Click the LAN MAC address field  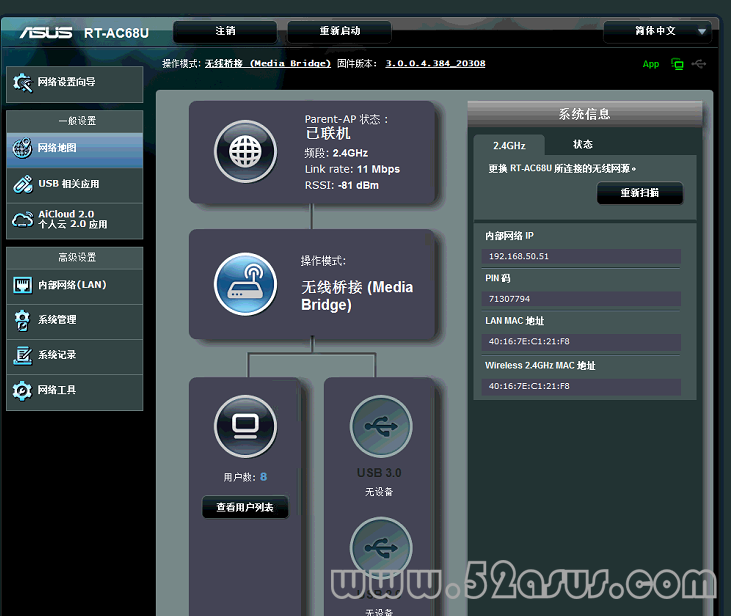click(x=581, y=341)
